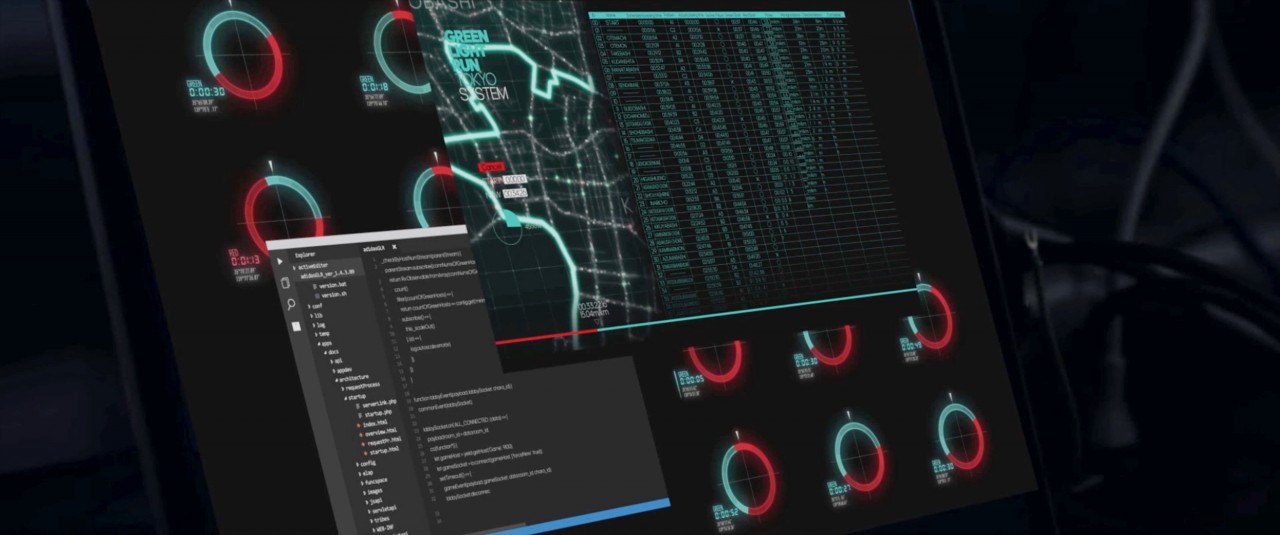The image size is (1280, 535).
Task: Expand the requestProcess folder
Action: tap(362, 385)
